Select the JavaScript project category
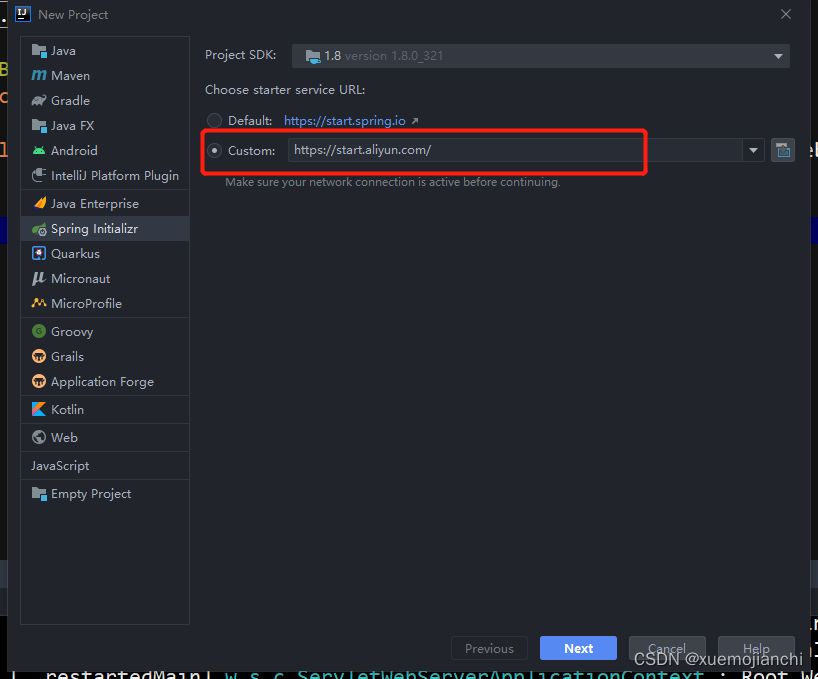The height and width of the screenshot is (679, 818). pos(105,466)
